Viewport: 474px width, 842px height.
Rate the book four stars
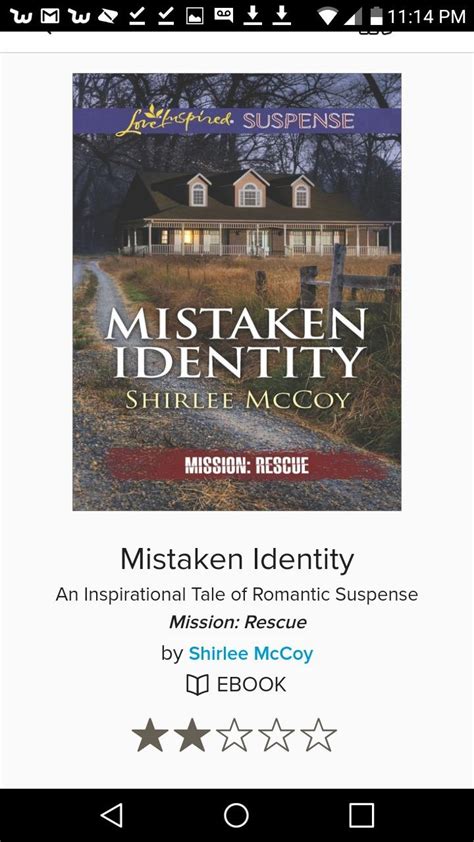(x=276, y=735)
